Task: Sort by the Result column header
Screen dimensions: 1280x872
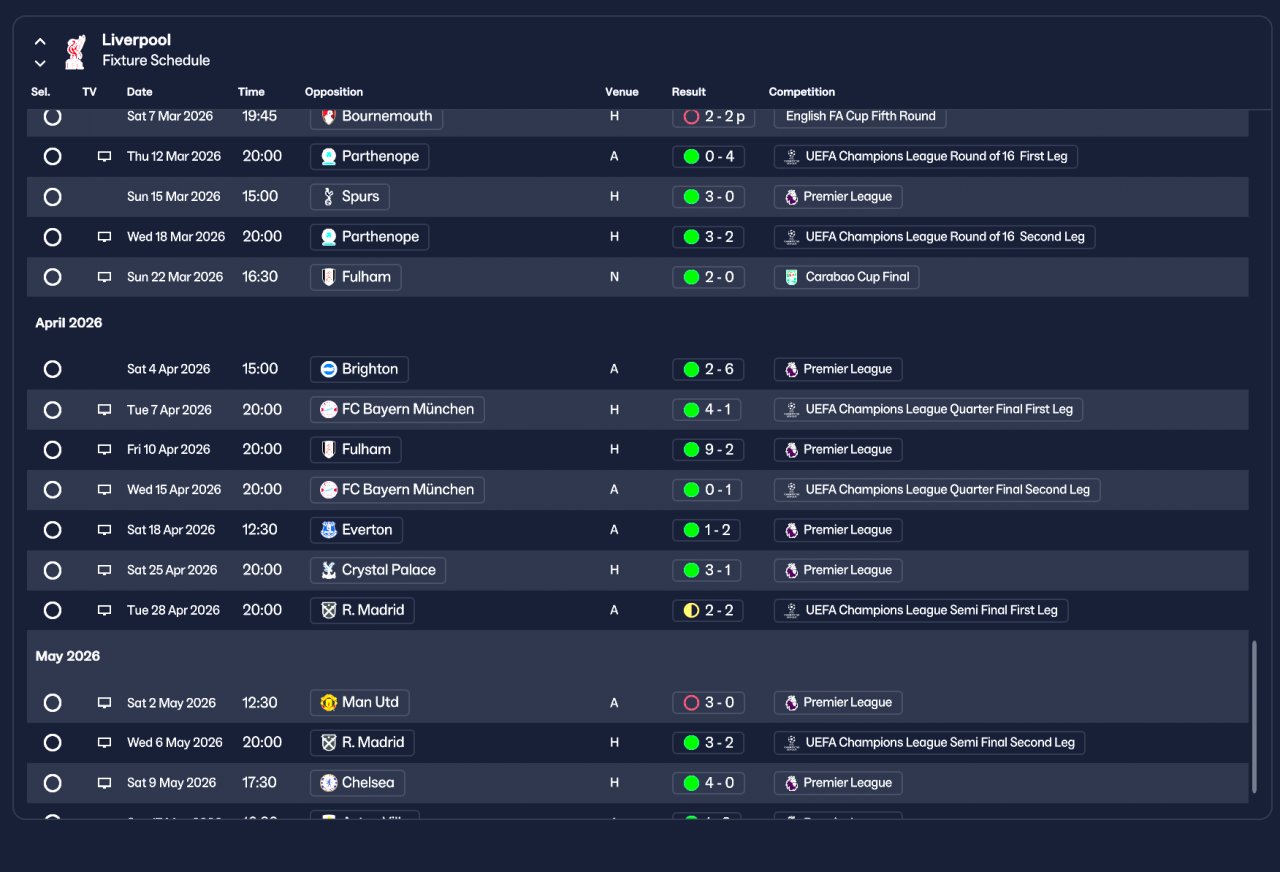Action: [x=689, y=92]
